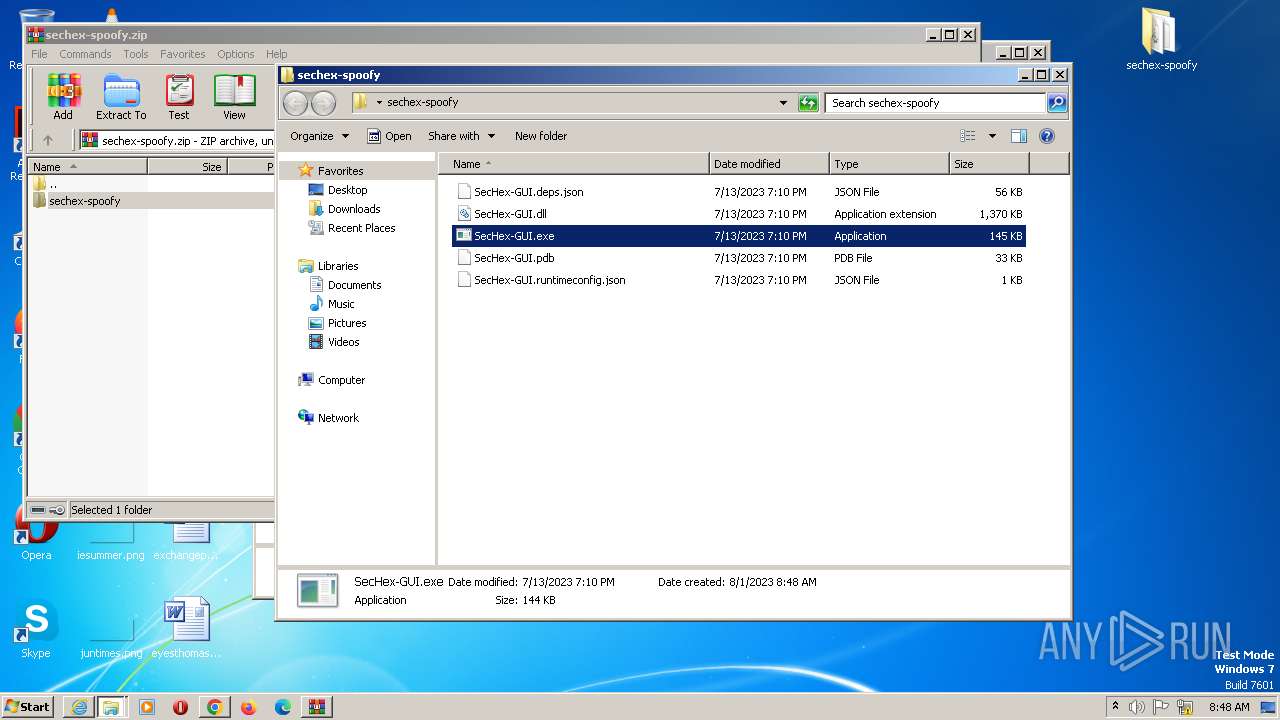Select SecHex-GUI.runtimeconfig.json file

739,280
